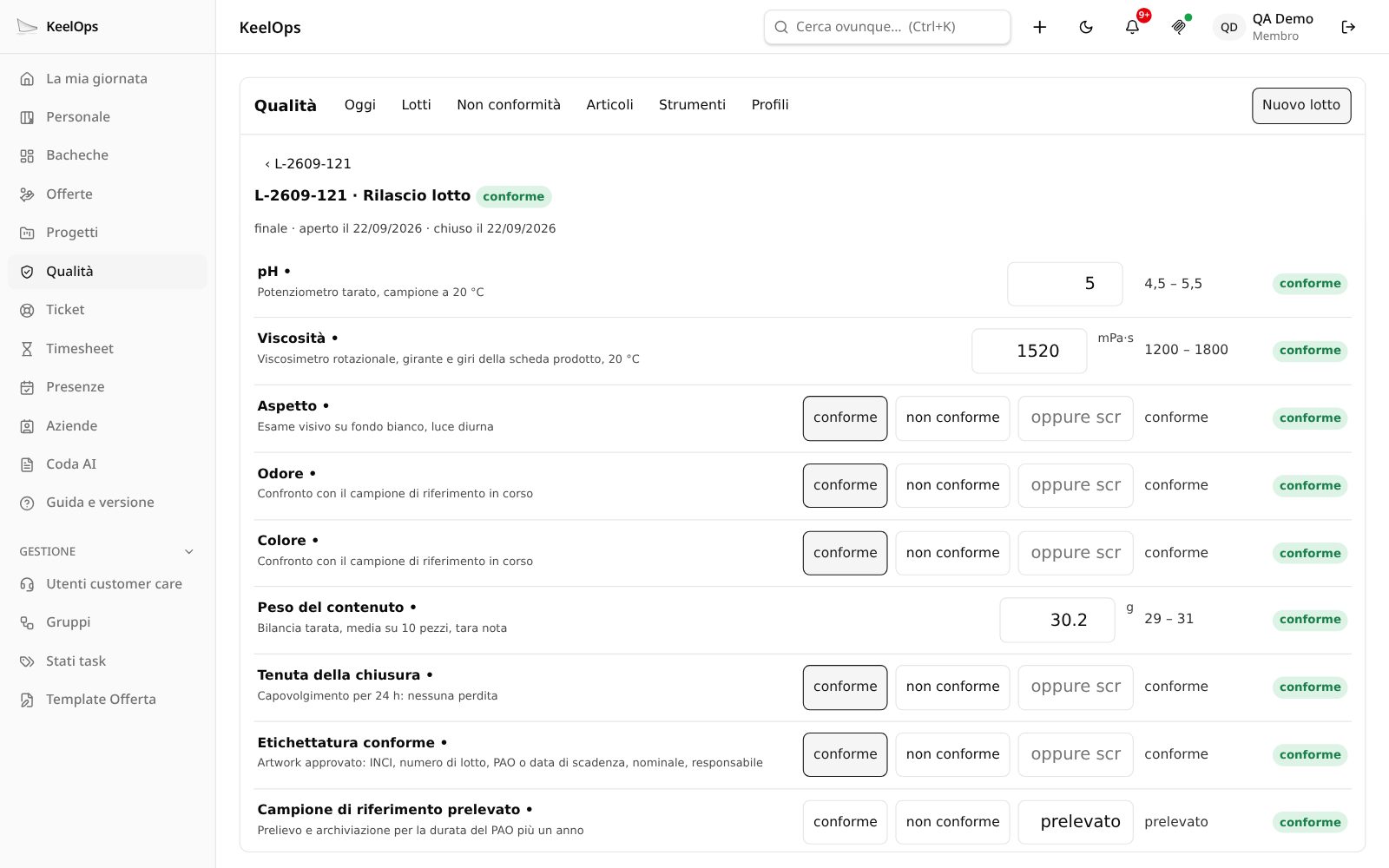Collapse the GESTIONE section
Viewport: 1389px width, 868px height.
189,552
